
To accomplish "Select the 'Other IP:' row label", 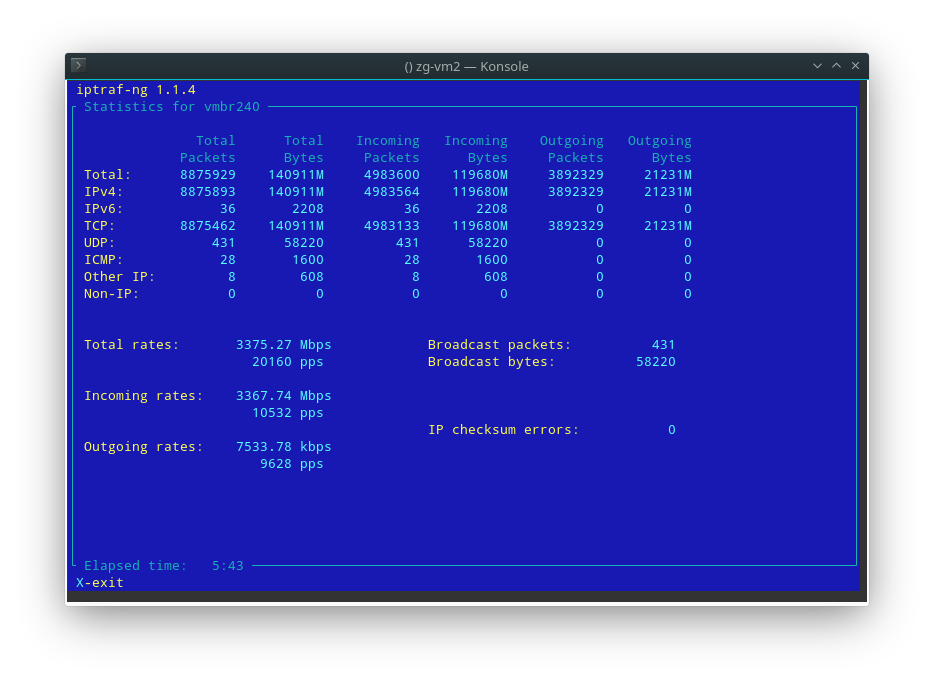I will point(120,276).
